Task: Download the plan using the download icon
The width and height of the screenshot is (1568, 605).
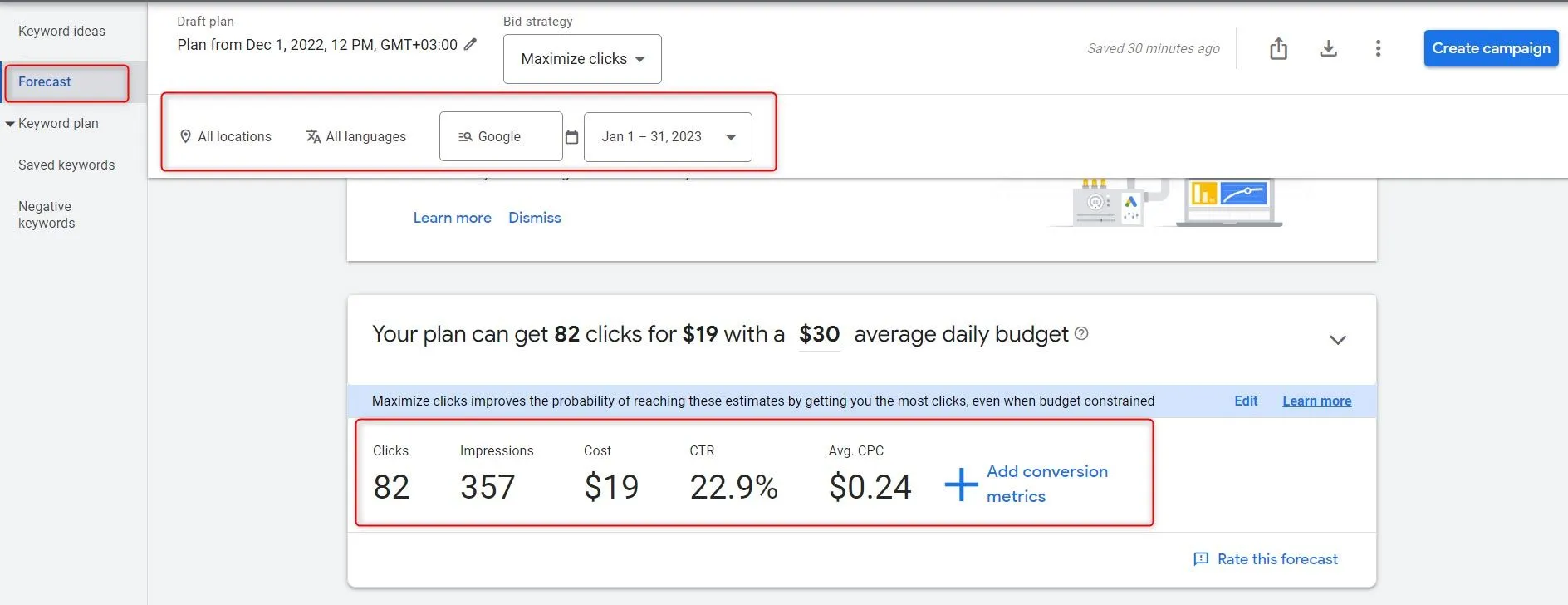Action: (1328, 49)
